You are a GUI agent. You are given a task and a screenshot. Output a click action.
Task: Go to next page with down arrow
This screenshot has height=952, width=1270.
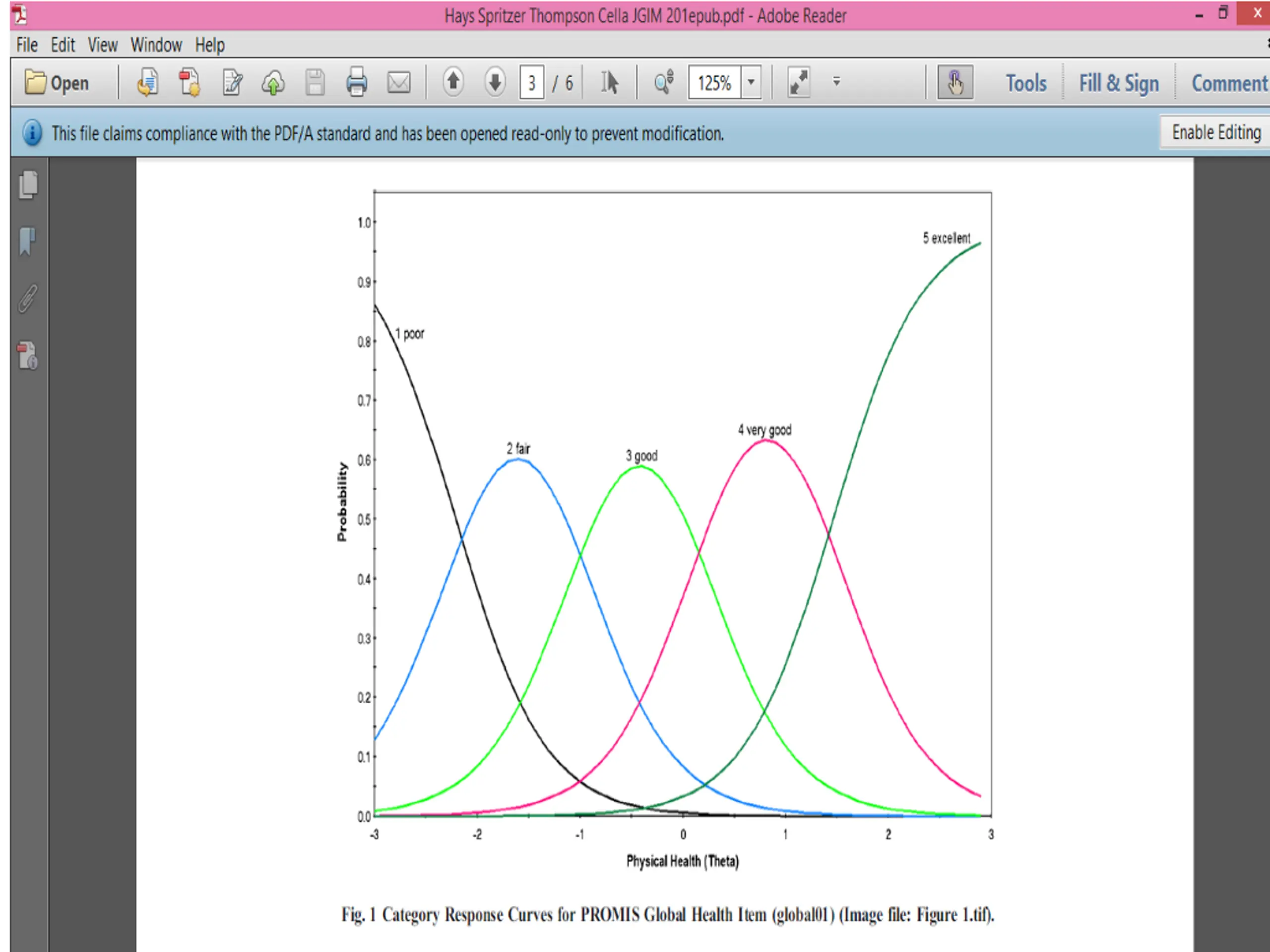[x=495, y=82]
